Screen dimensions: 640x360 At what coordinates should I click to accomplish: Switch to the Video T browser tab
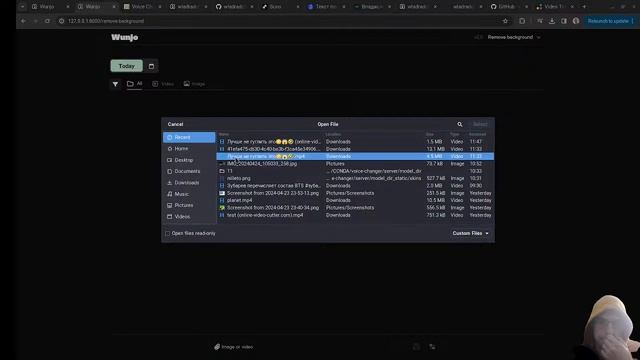pos(555,7)
